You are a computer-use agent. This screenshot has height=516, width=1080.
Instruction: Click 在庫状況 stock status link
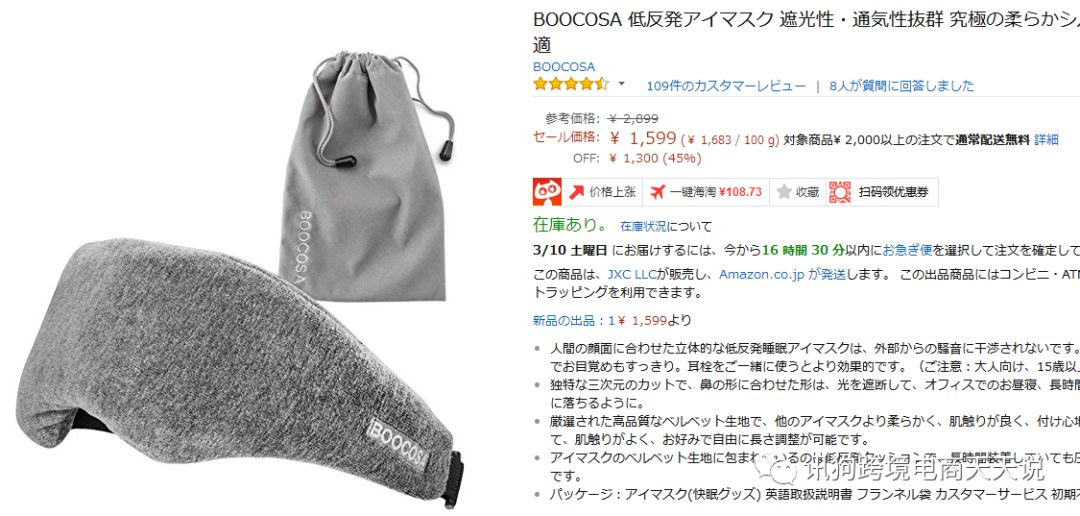(x=643, y=226)
